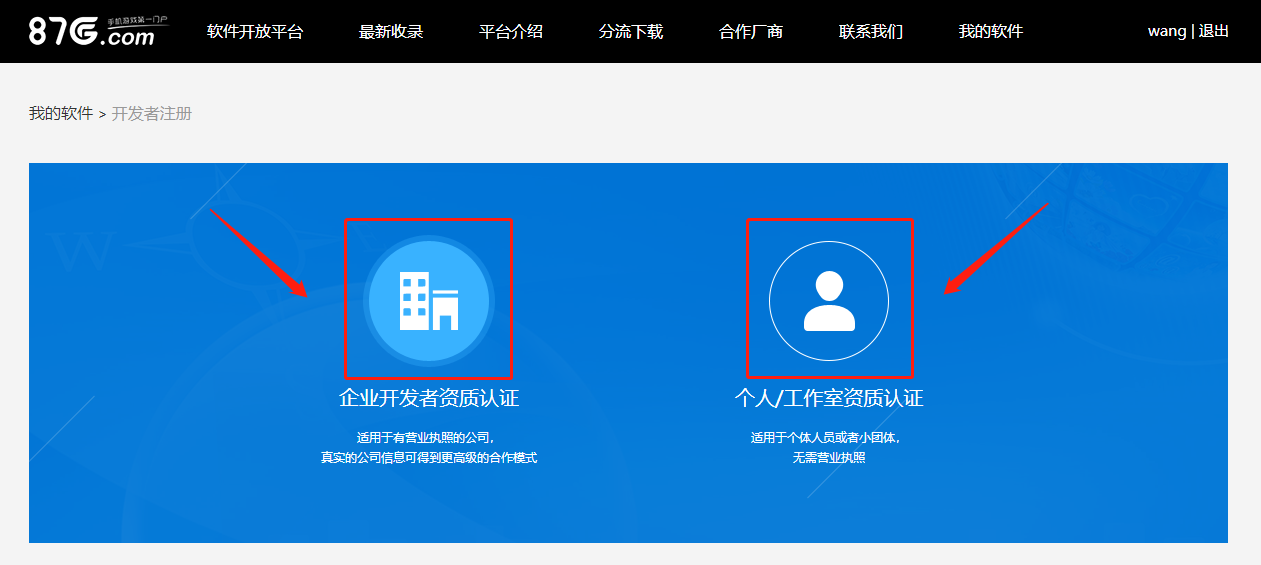The image size is (1261, 565).
Task: Click the 开发者注册 breadcrumb text
Action: click(152, 114)
